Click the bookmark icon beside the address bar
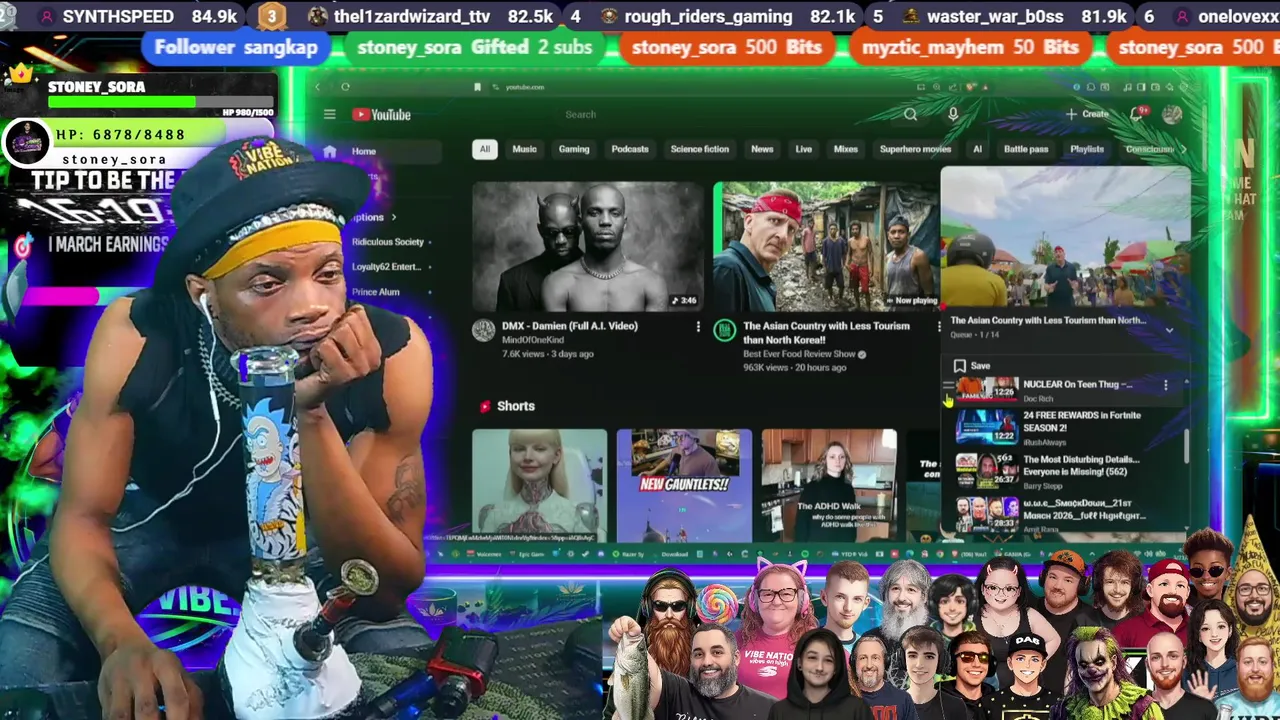Viewport: 1280px width, 720px height. point(478,87)
